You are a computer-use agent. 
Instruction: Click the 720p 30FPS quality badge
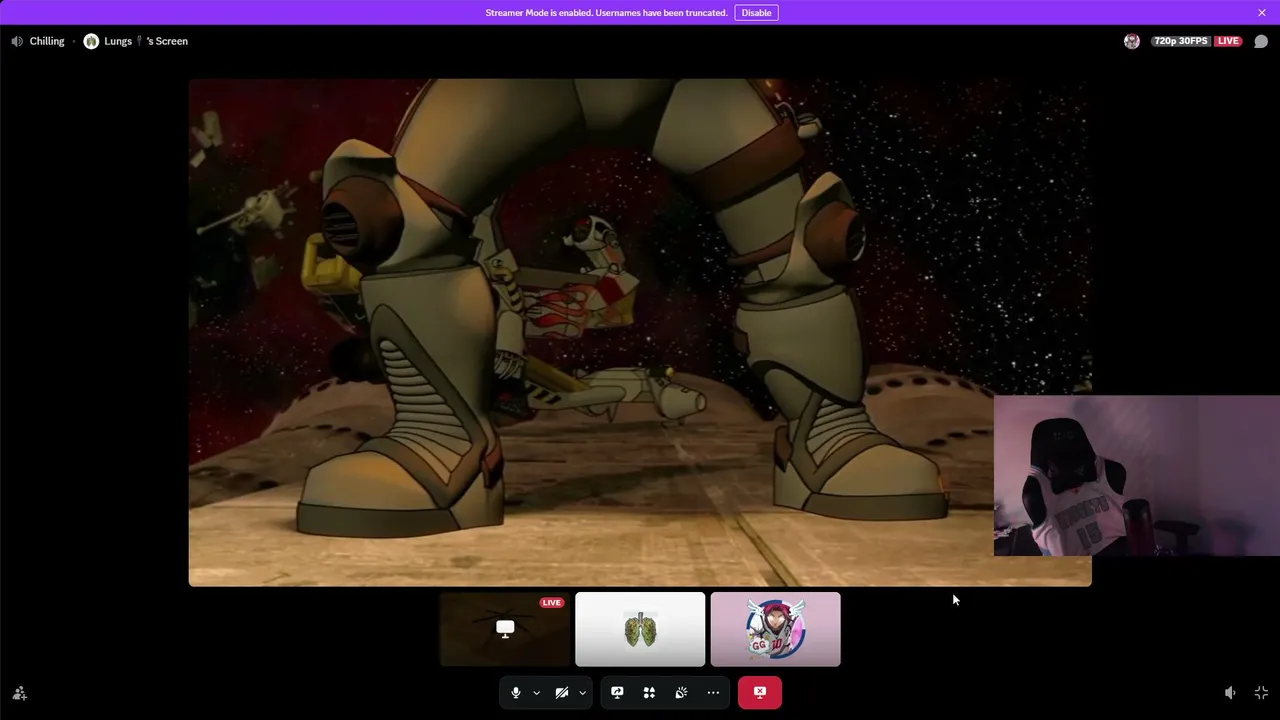pos(1181,41)
